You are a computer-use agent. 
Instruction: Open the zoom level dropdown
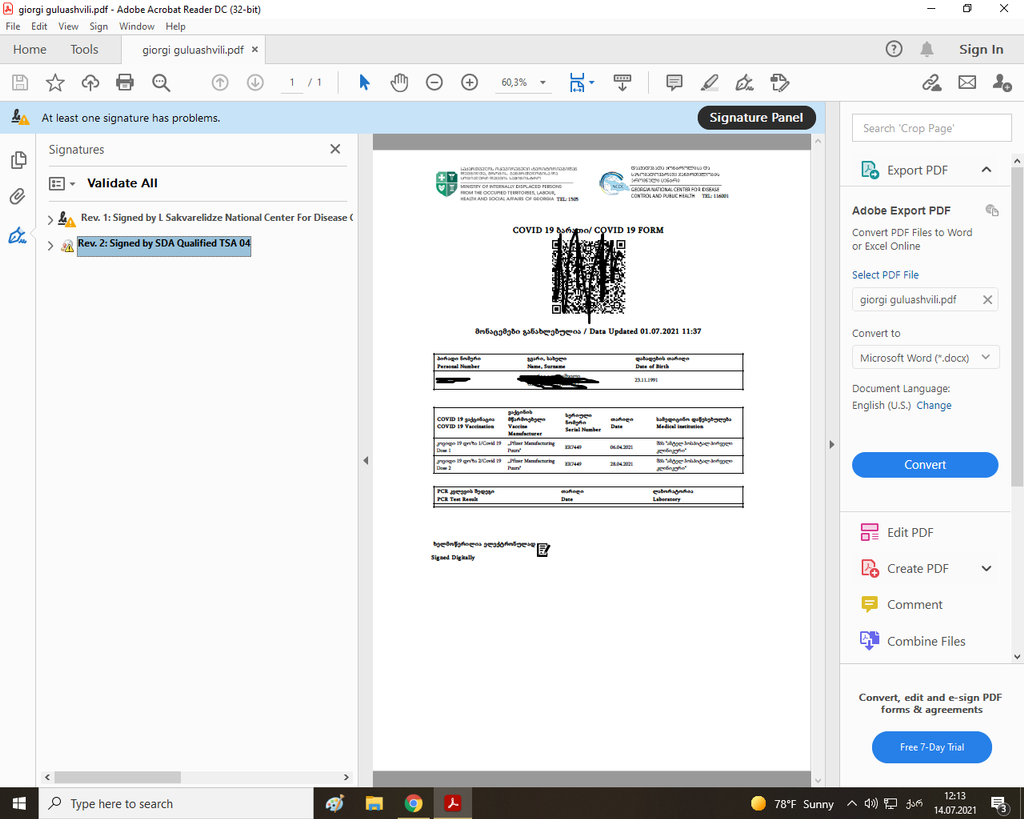[x=543, y=83]
